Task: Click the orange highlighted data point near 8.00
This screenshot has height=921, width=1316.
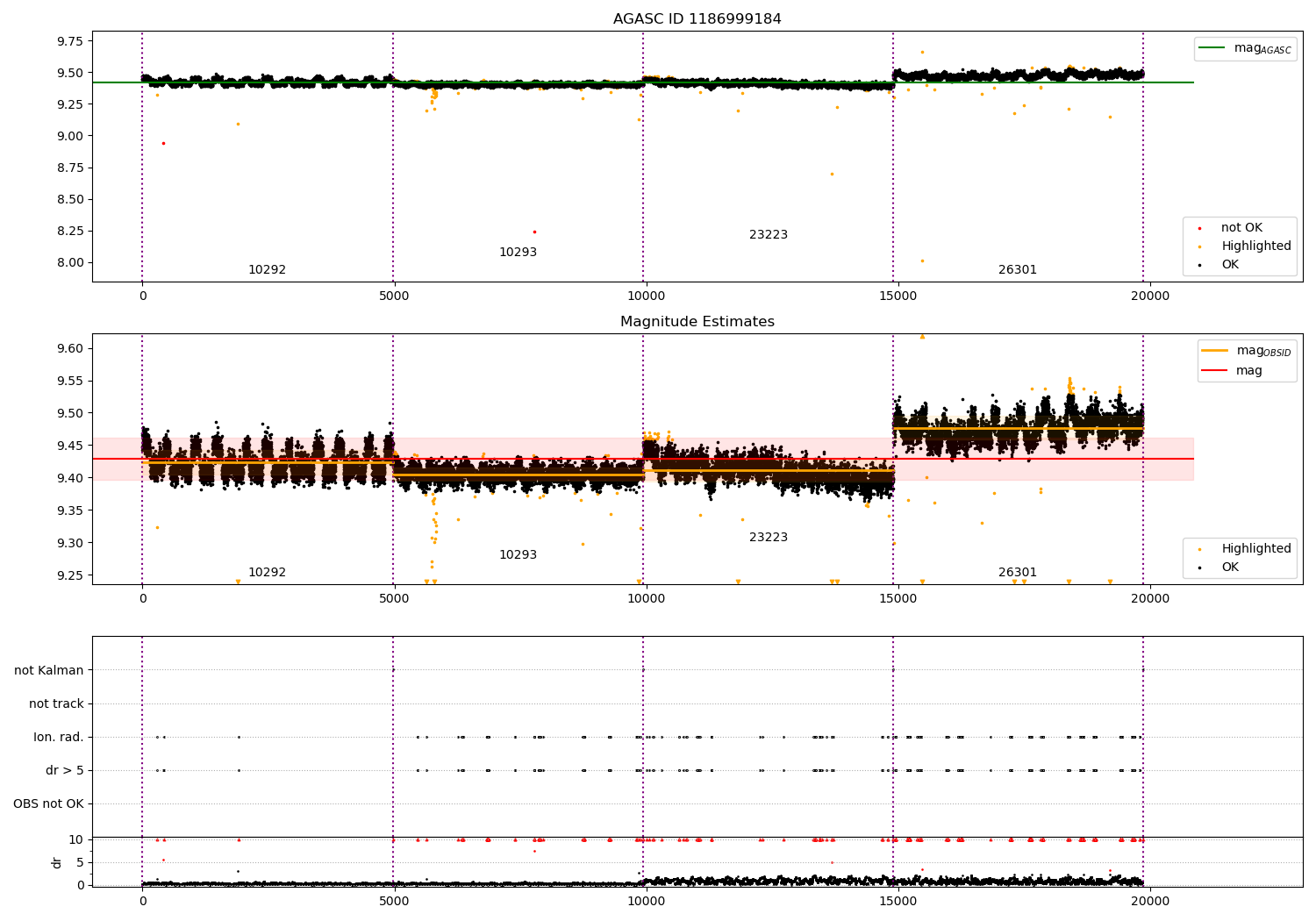Action: pyautogui.click(x=922, y=261)
